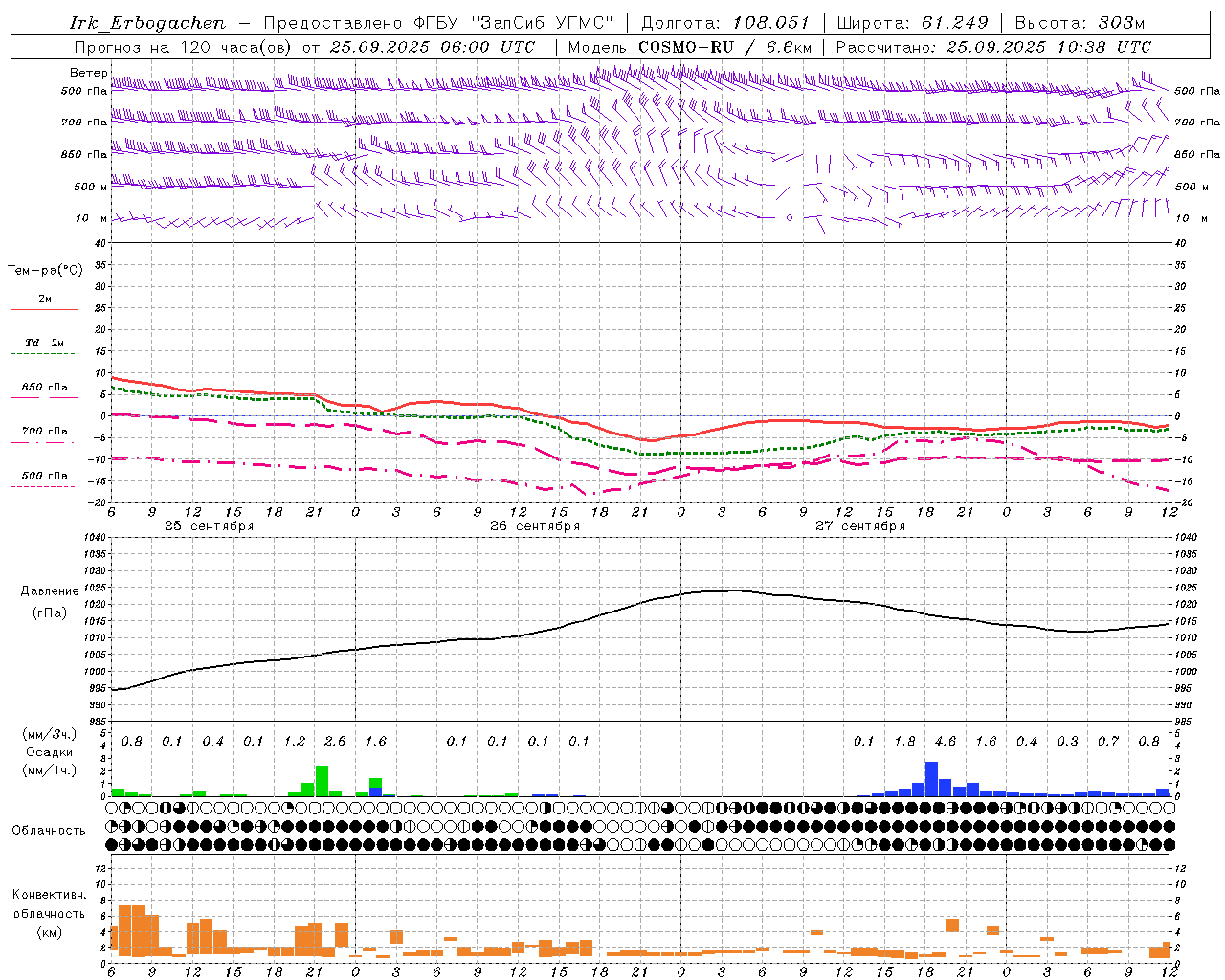Viewport: 1225px width, 980px height.
Task: Click the 'Ветер' wind panel label
Action: point(89,73)
